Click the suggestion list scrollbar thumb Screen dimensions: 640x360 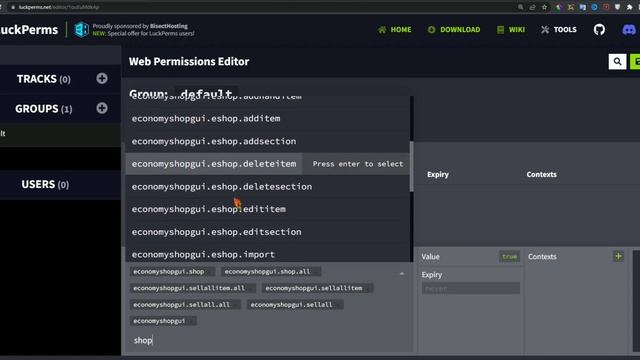coord(411,167)
